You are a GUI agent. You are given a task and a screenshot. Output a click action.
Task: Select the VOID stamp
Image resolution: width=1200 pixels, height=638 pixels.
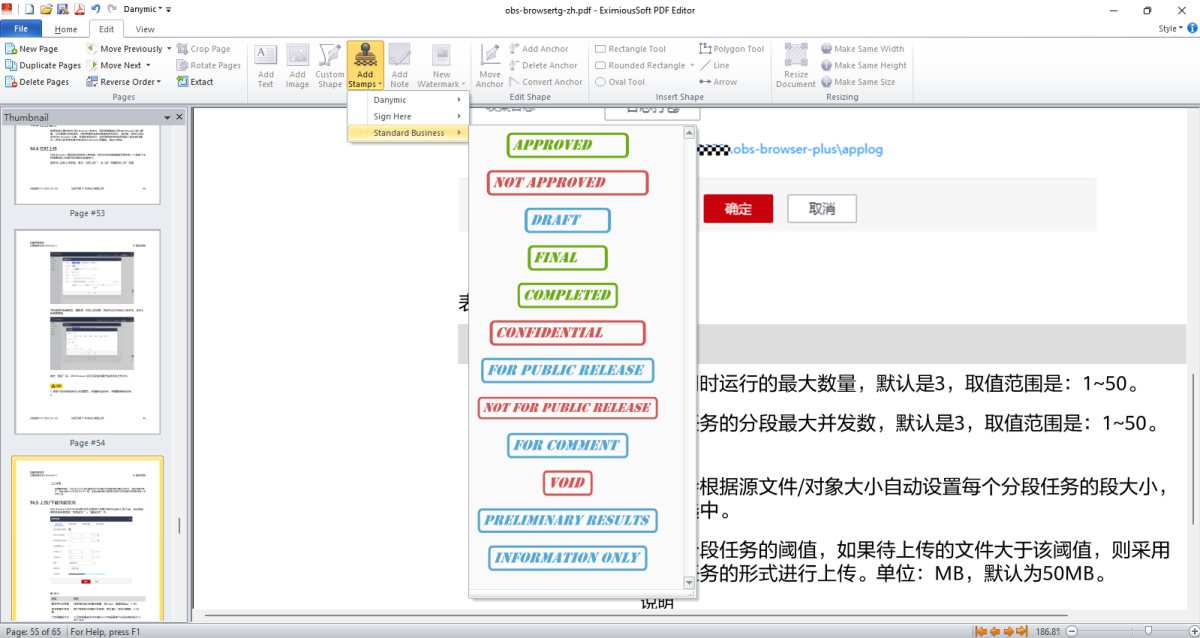pyautogui.click(x=567, y=483)
